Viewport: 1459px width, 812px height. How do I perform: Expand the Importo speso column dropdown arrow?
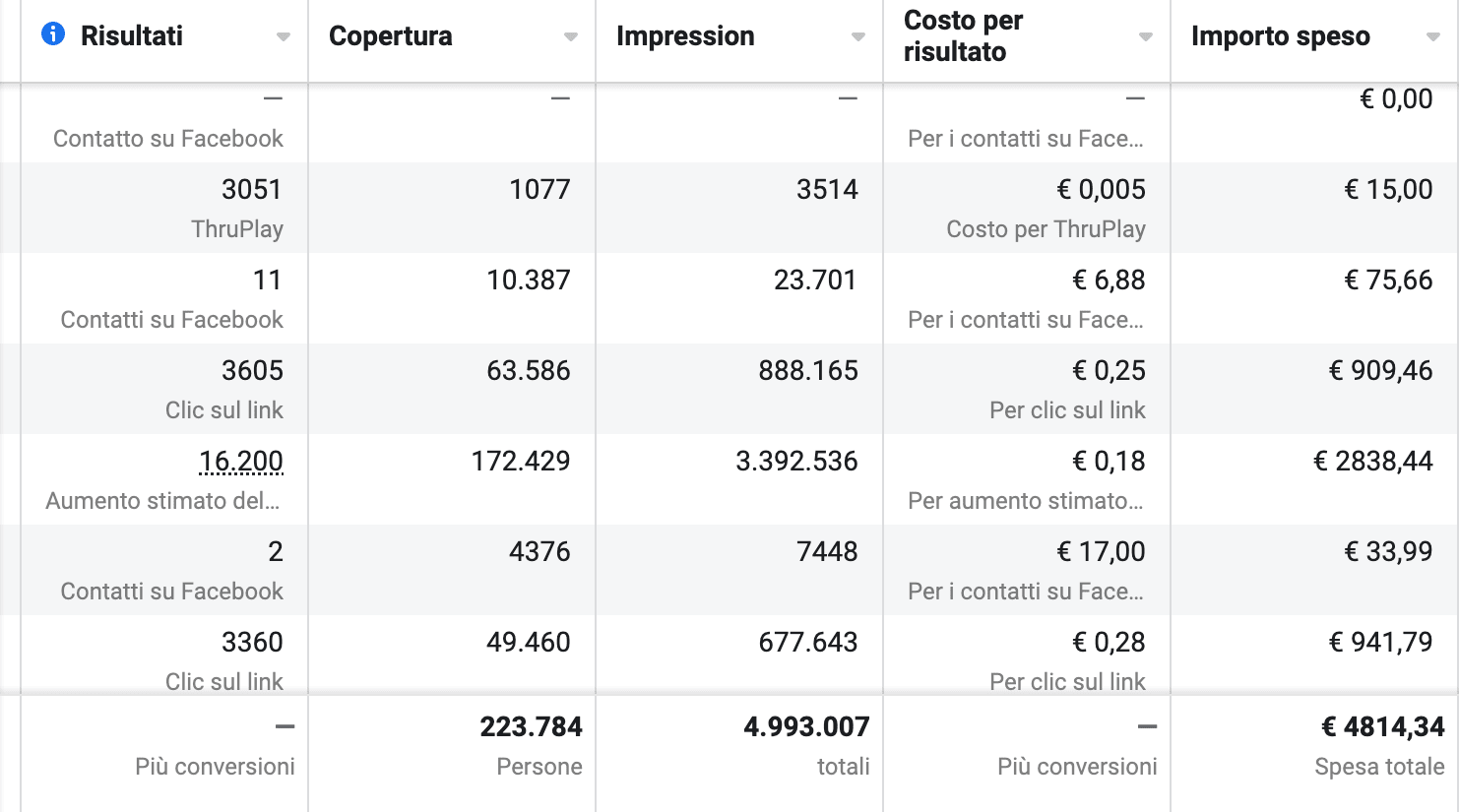pos(1433,37)
